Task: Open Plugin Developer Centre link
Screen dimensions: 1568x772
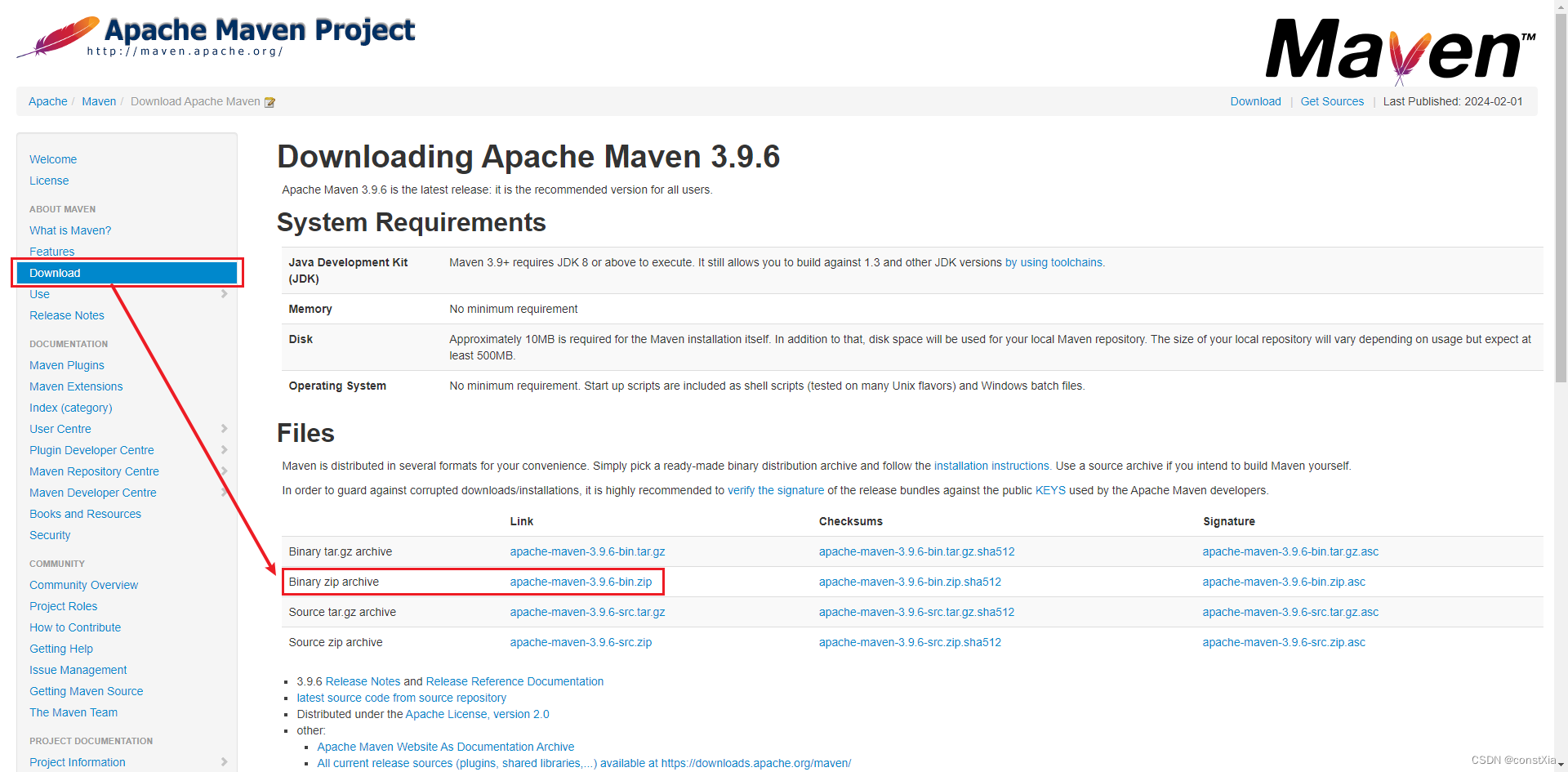Action: tap(91, 450)
